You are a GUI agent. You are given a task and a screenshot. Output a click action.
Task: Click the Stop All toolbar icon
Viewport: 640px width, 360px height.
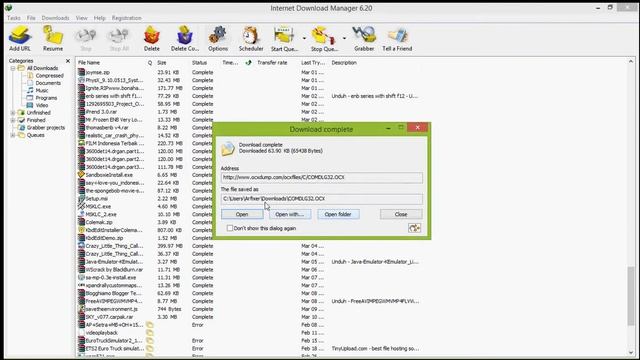click(119, 38)
